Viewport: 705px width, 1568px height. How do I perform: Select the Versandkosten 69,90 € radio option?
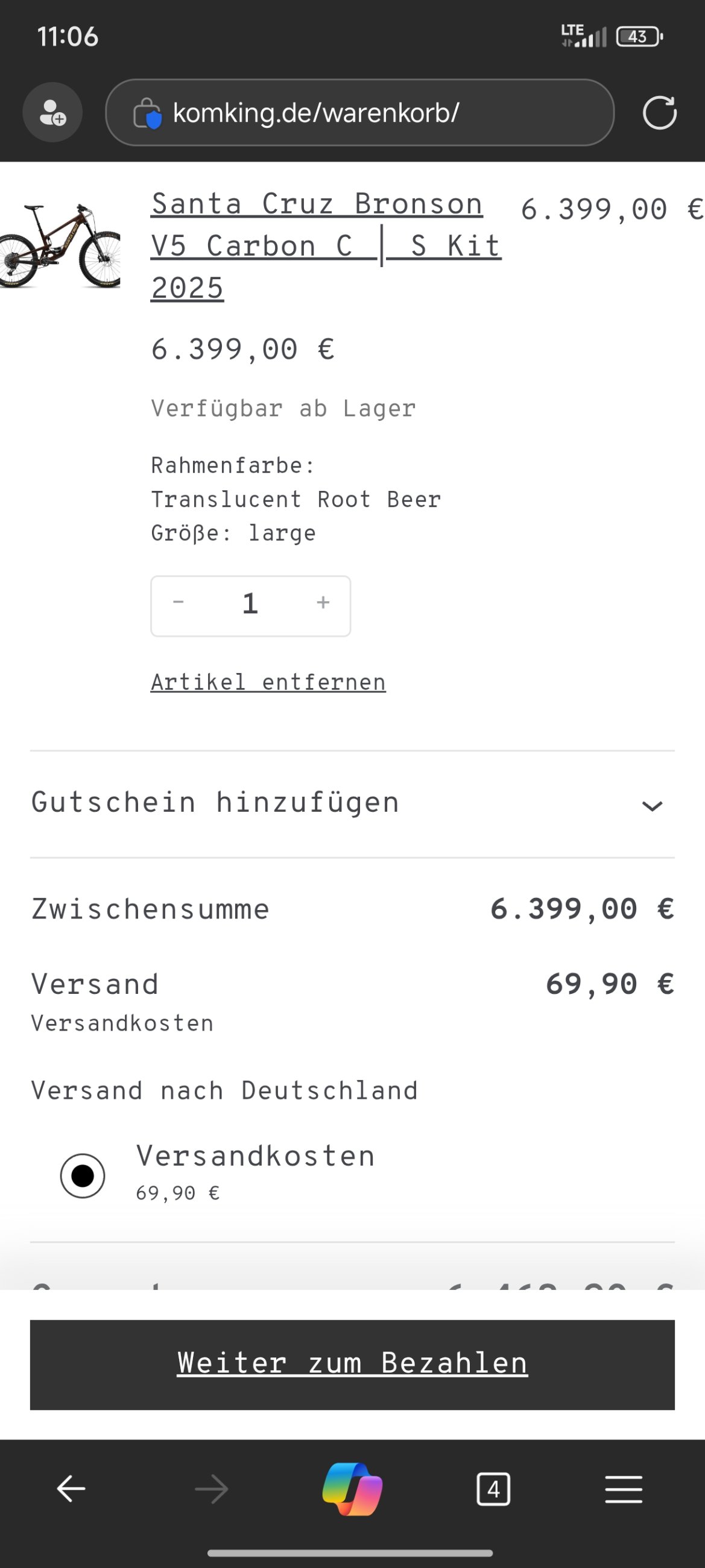coord(83,1175)
